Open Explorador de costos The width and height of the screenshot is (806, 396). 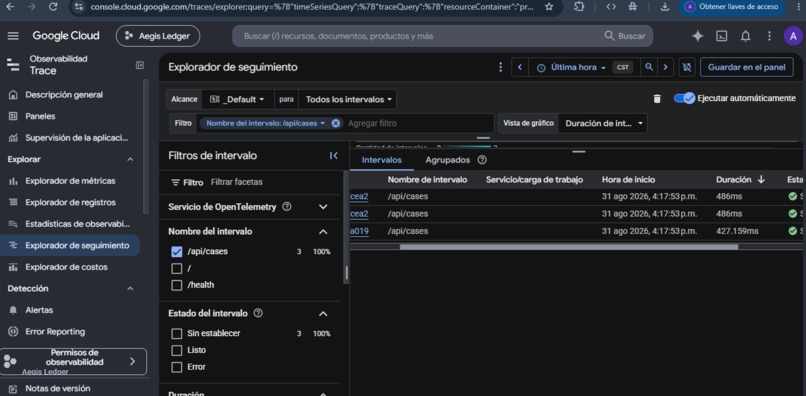pos(66,267)
